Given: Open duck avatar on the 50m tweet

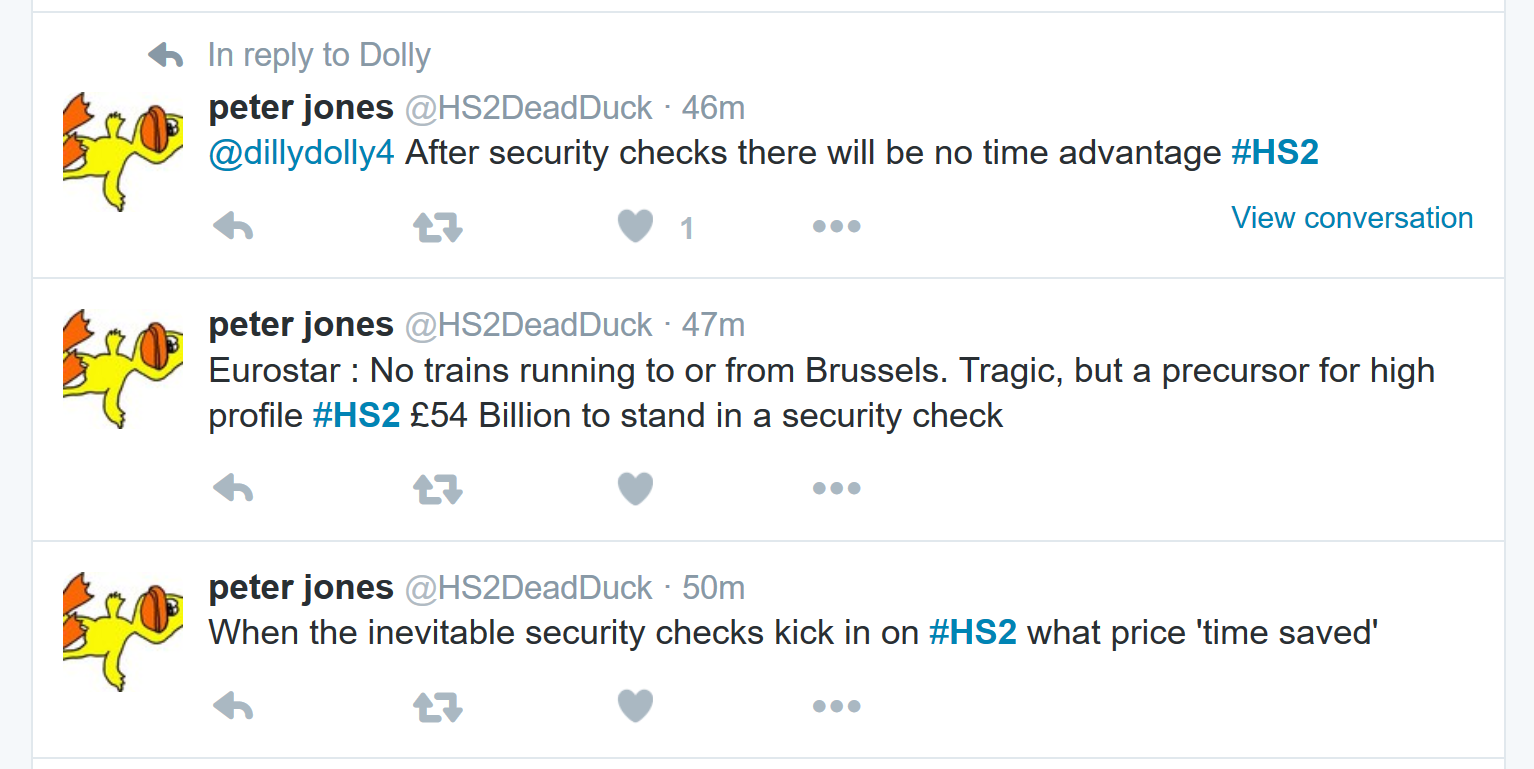Looking at the screenshot, I should tap(122, 630).
